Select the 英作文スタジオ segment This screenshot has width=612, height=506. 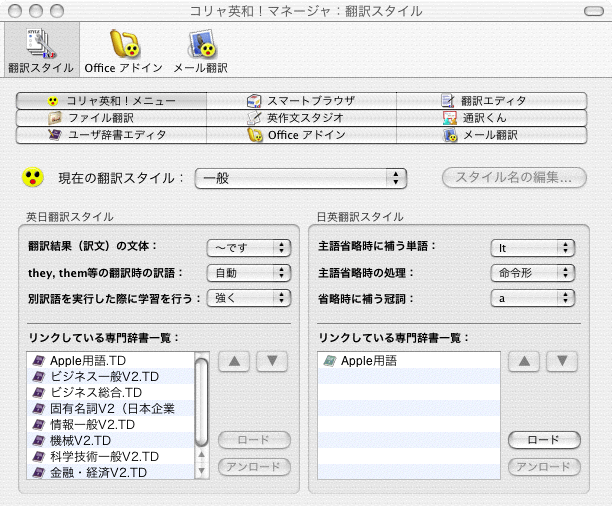301,118
